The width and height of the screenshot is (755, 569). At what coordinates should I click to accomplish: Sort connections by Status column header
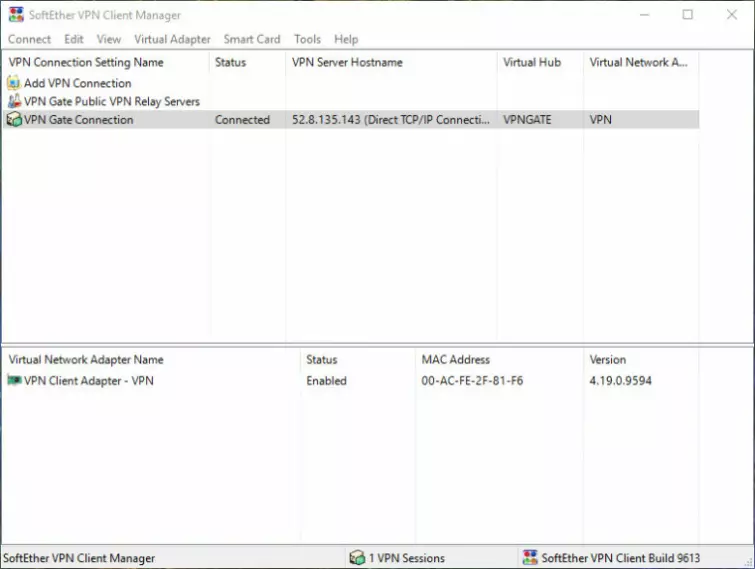231,62
